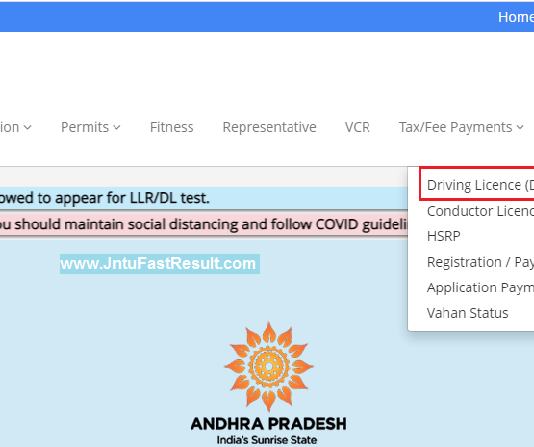Choose Registration / Pay option

(x=480, y=262)
